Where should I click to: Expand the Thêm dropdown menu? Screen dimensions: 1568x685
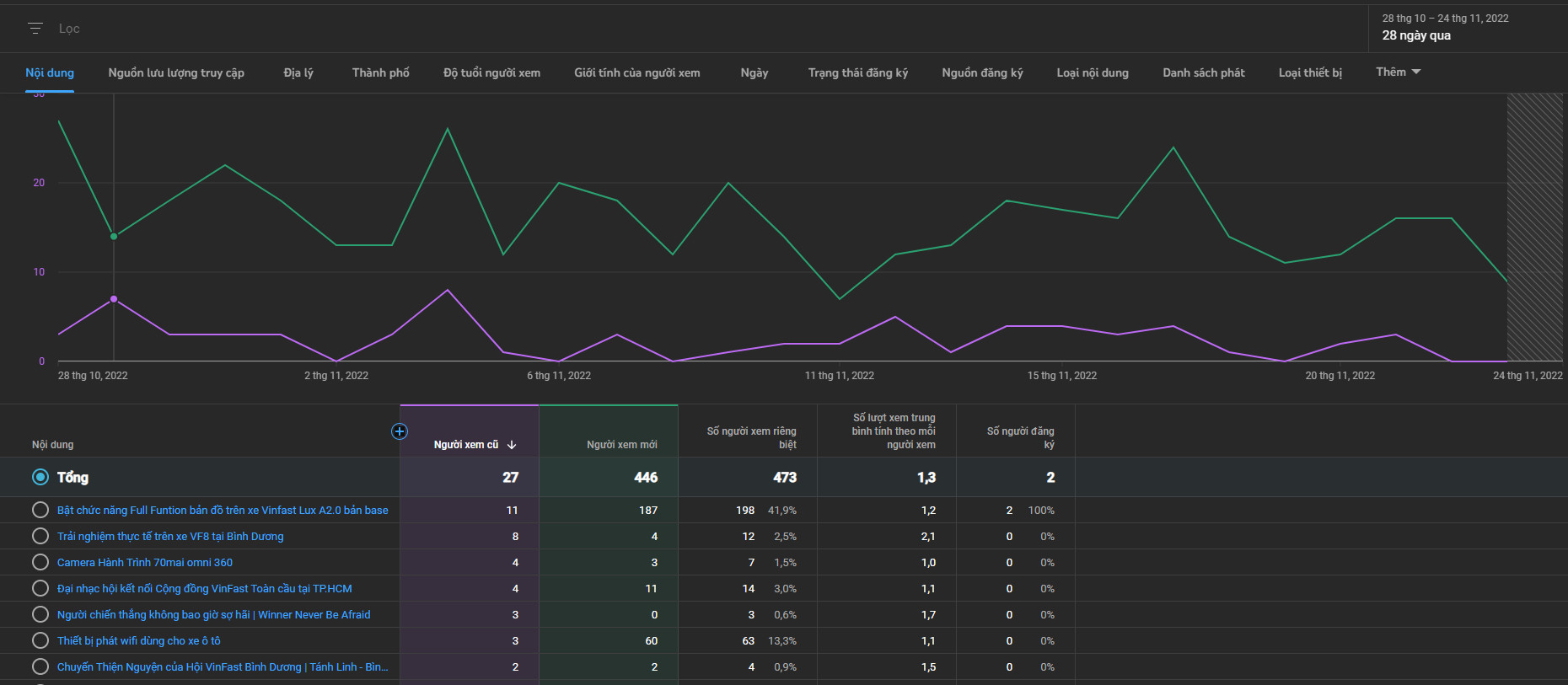(x=1398, y=72)
